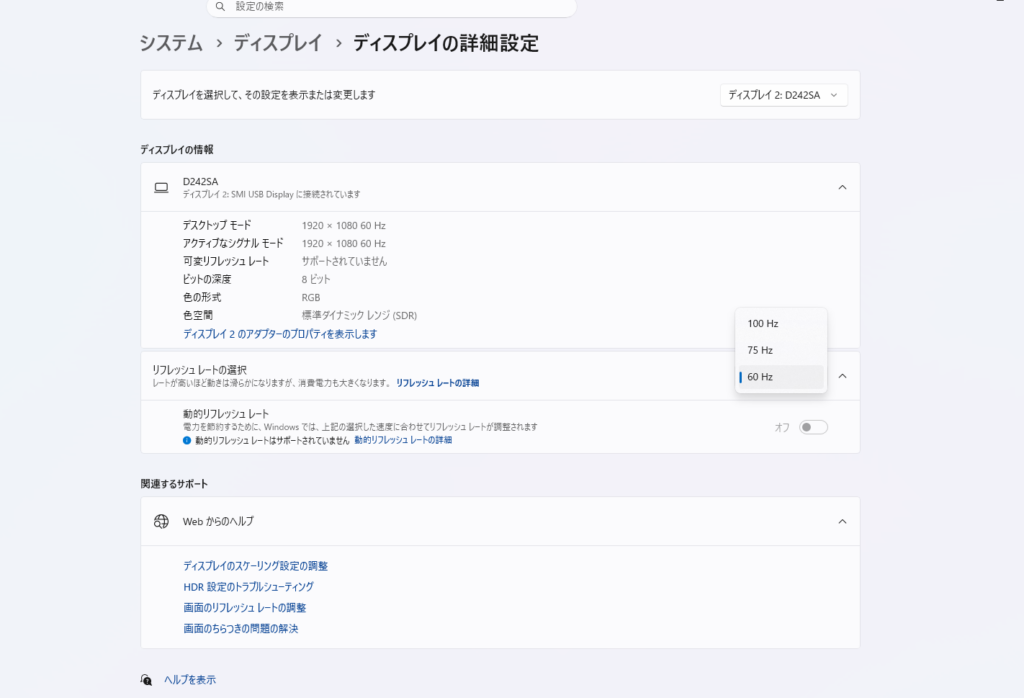Select 75 Hz refresh rate option
This screenshot has height=698, width=1024.
780,351
